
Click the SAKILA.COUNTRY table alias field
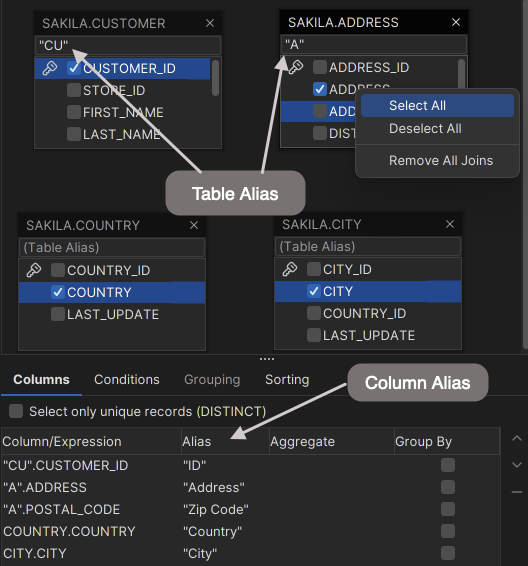112,247
